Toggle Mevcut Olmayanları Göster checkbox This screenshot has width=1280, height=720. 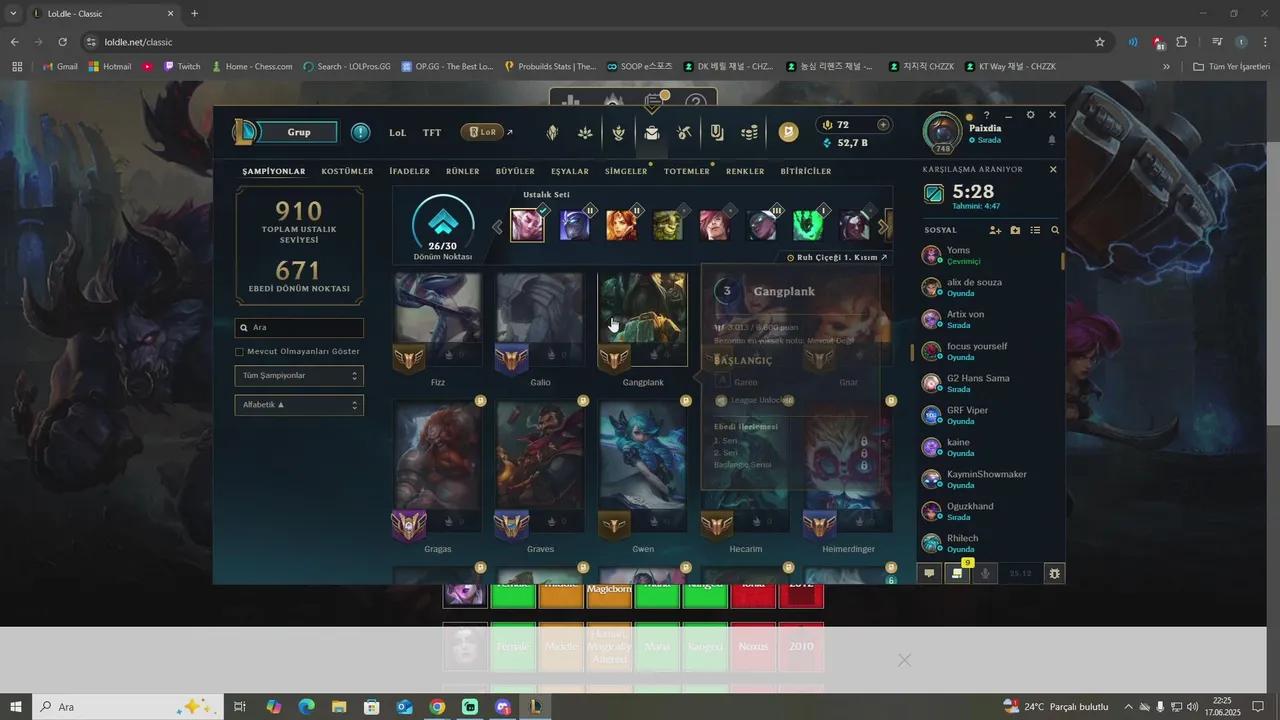pyautogui.click(x=239, y=352)
